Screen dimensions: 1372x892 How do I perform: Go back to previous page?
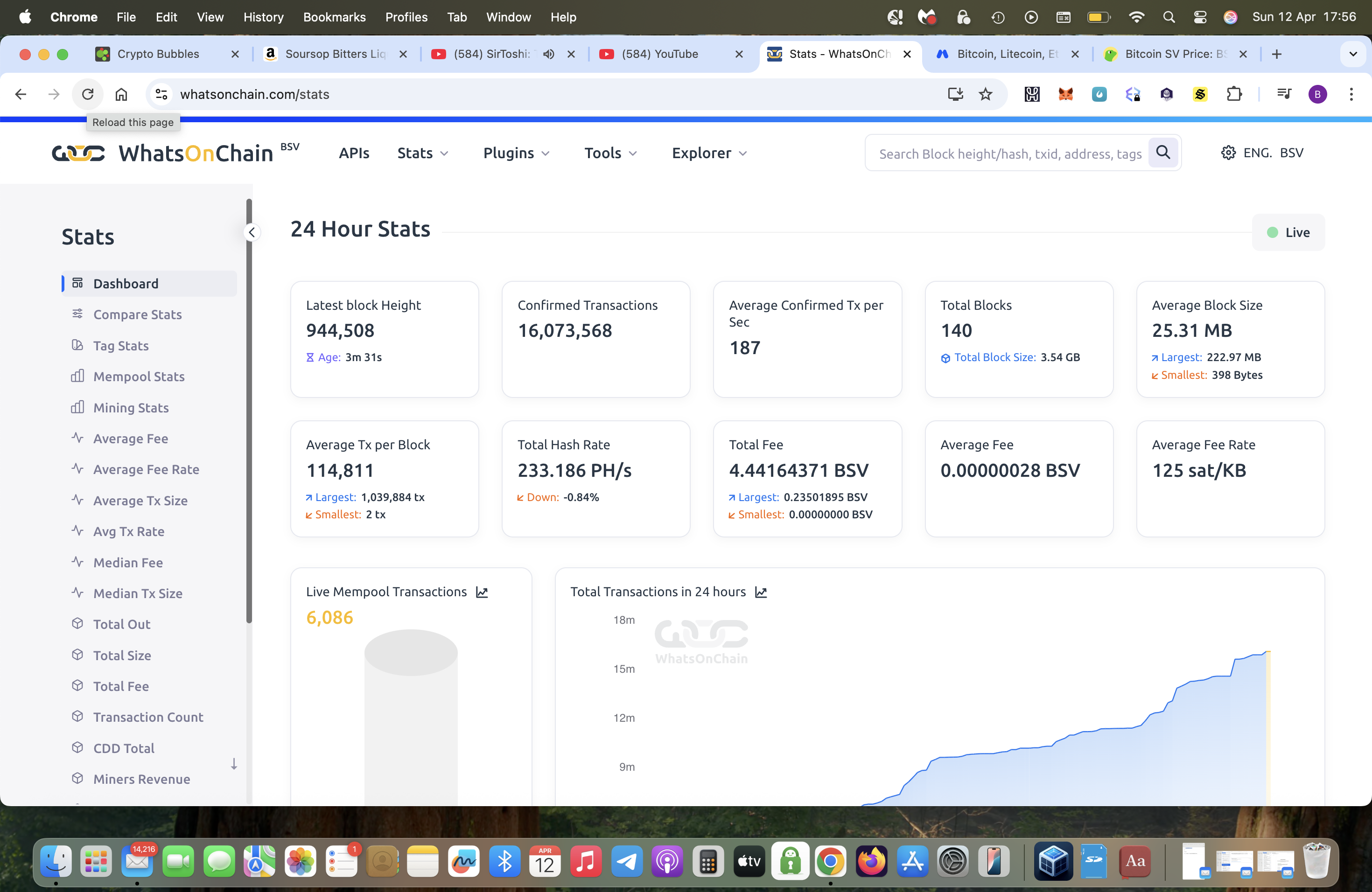click(21, 94)
